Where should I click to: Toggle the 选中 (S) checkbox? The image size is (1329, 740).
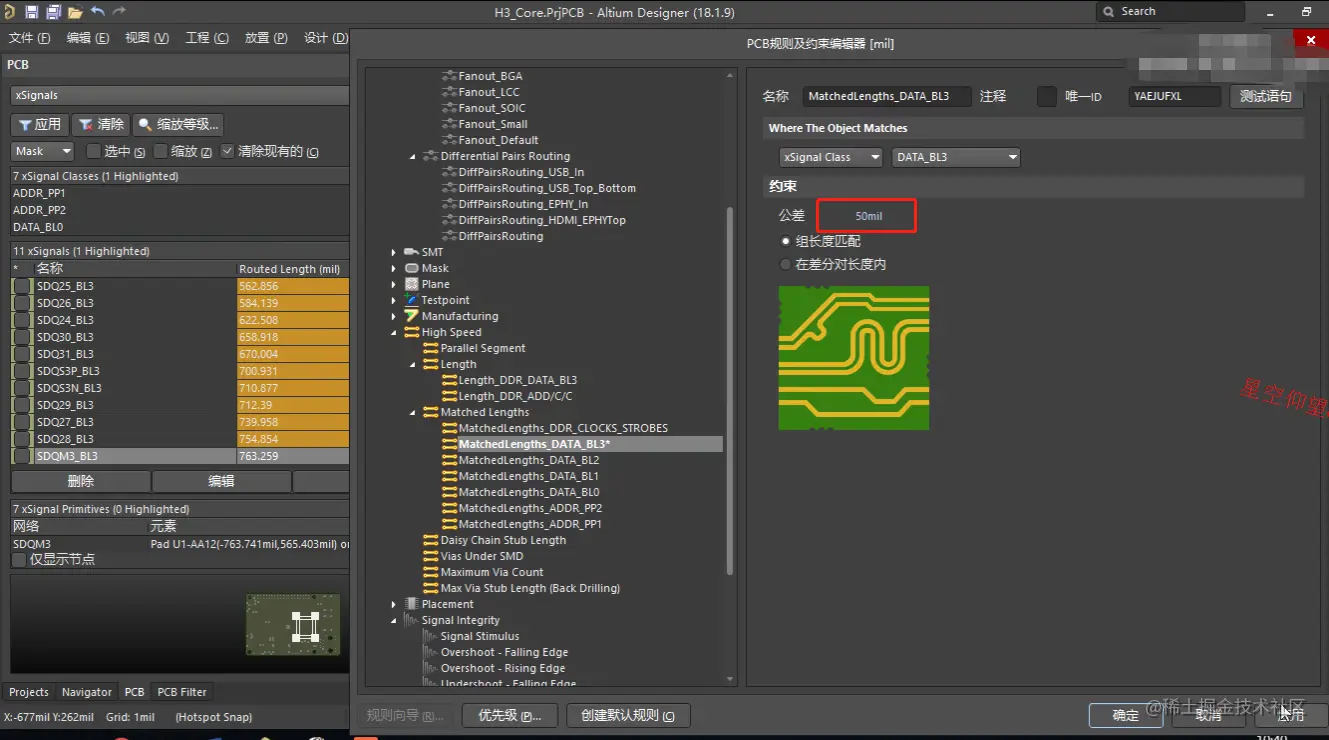click(x=94, y=151)
